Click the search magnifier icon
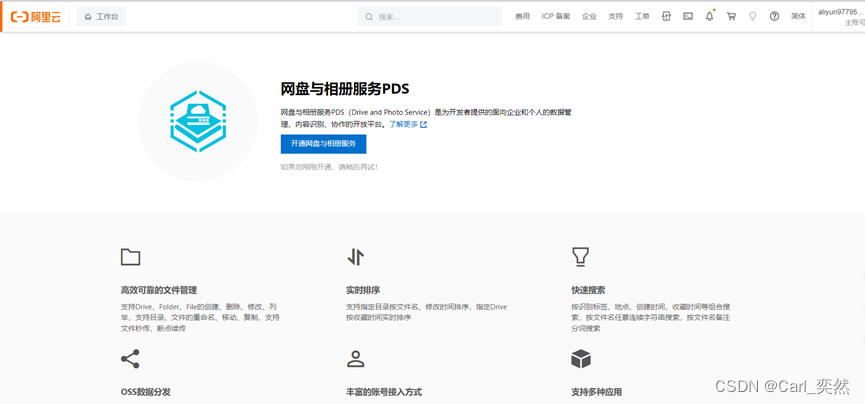865x404 pixels. tap(369, 17)
